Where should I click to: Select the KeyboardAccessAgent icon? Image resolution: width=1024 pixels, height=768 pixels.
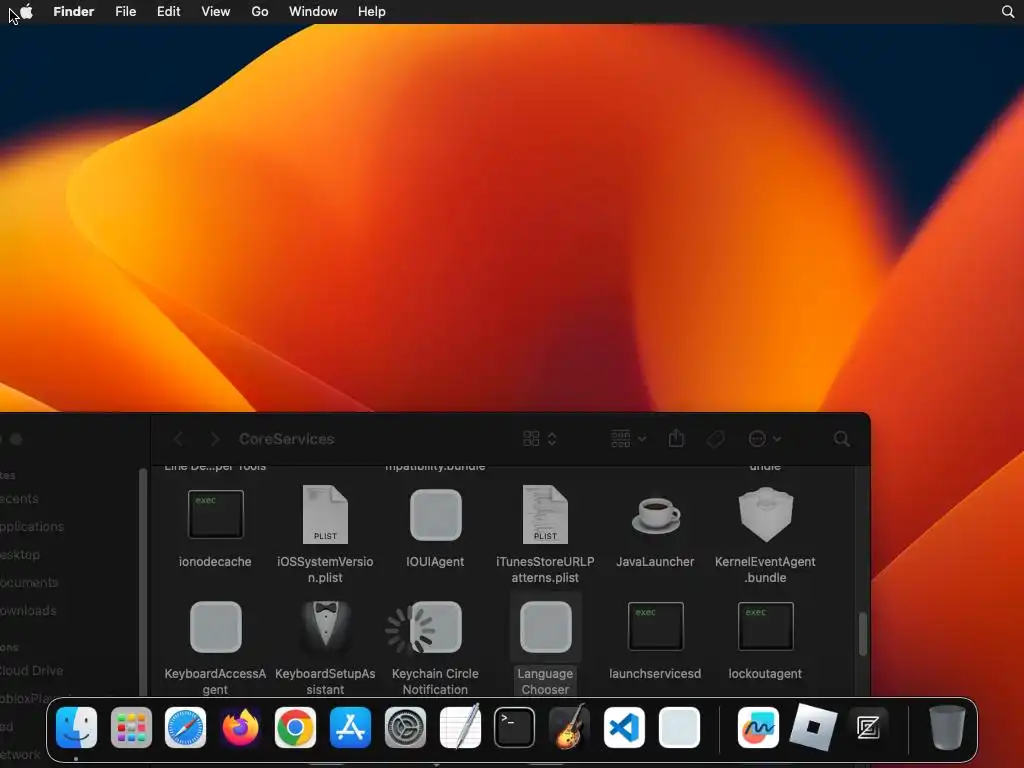[216, 627]
